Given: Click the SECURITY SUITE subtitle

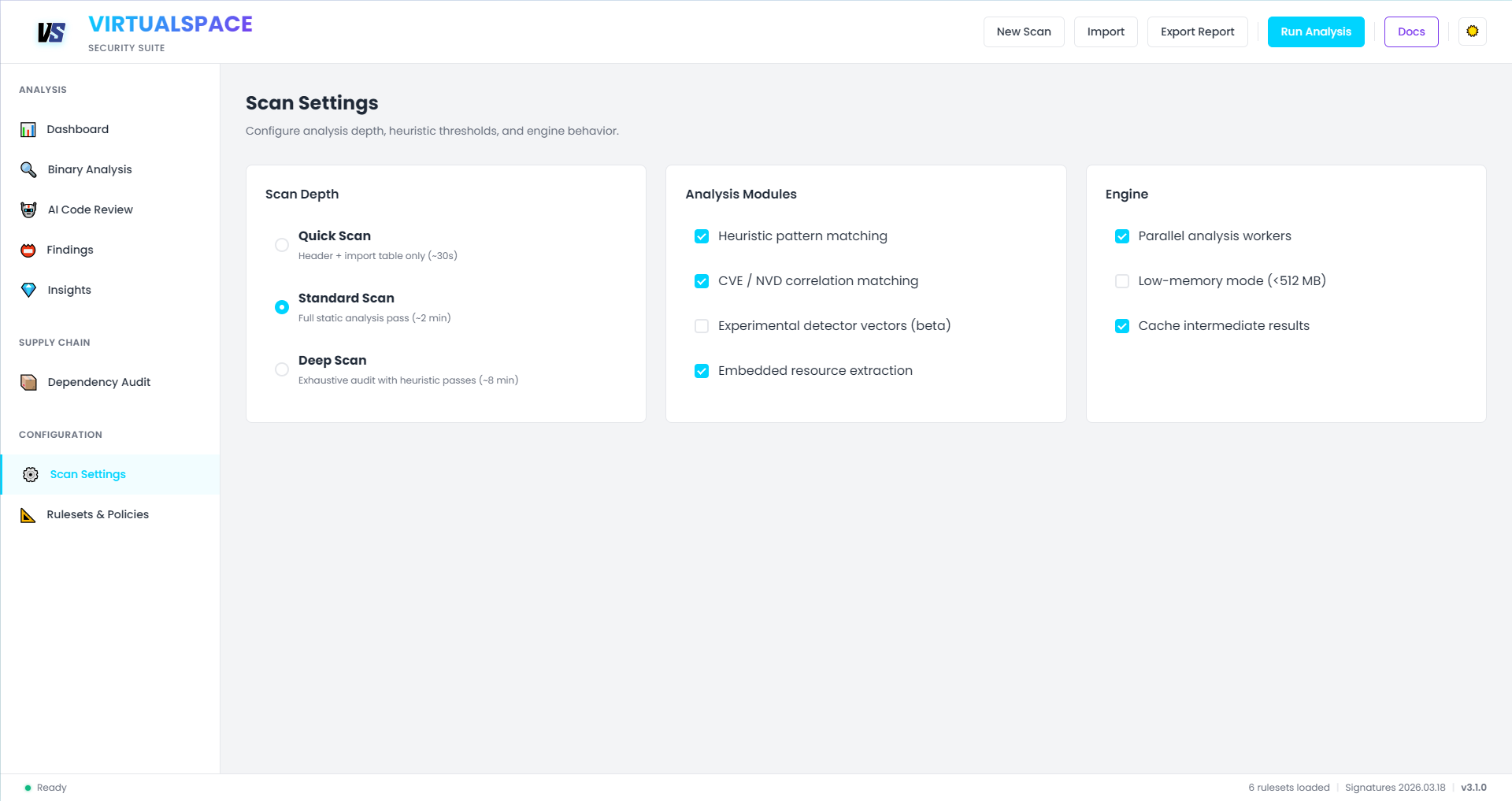Looking at the screenshot, I should (127, 48).
